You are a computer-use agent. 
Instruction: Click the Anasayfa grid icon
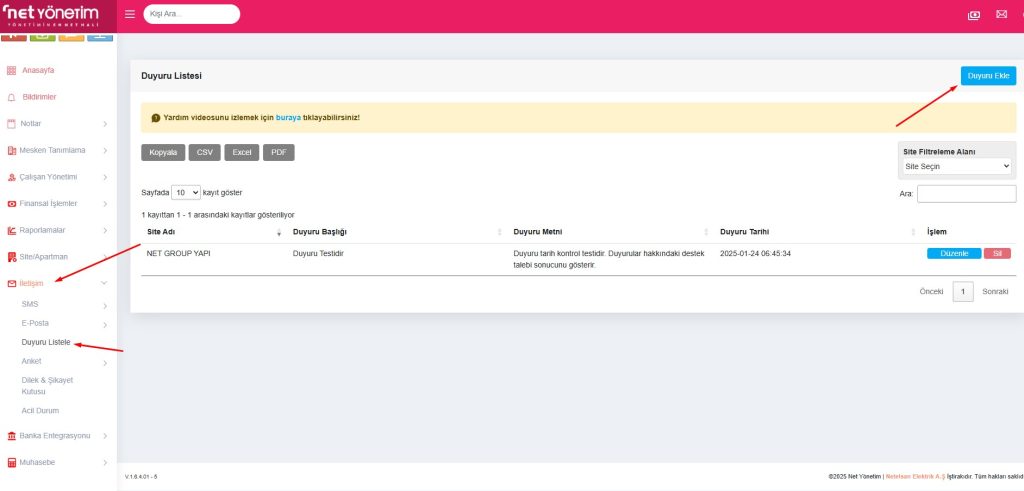pyautogui.click(x=11, y=70)
